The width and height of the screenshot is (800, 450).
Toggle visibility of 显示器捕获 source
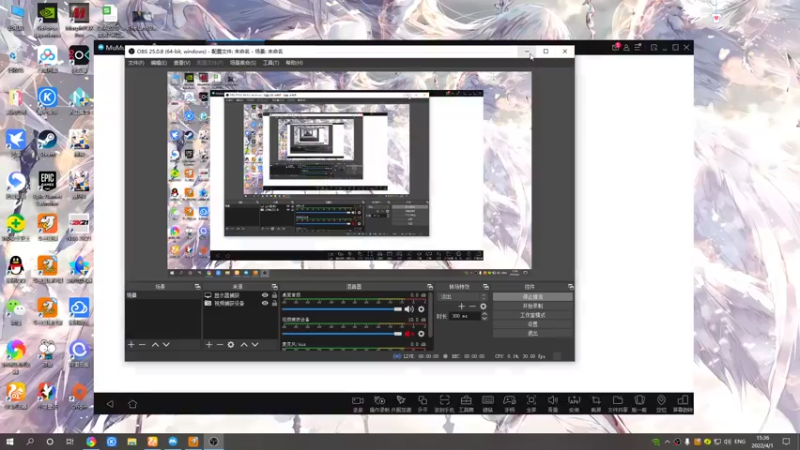click(x=265, y=295)
